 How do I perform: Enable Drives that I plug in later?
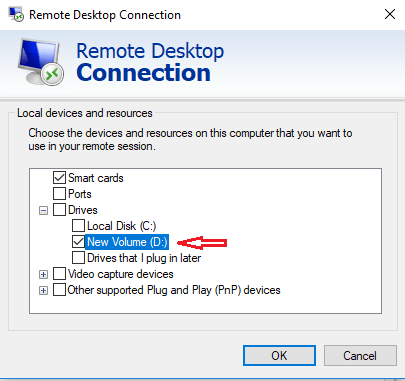point(78,258)
